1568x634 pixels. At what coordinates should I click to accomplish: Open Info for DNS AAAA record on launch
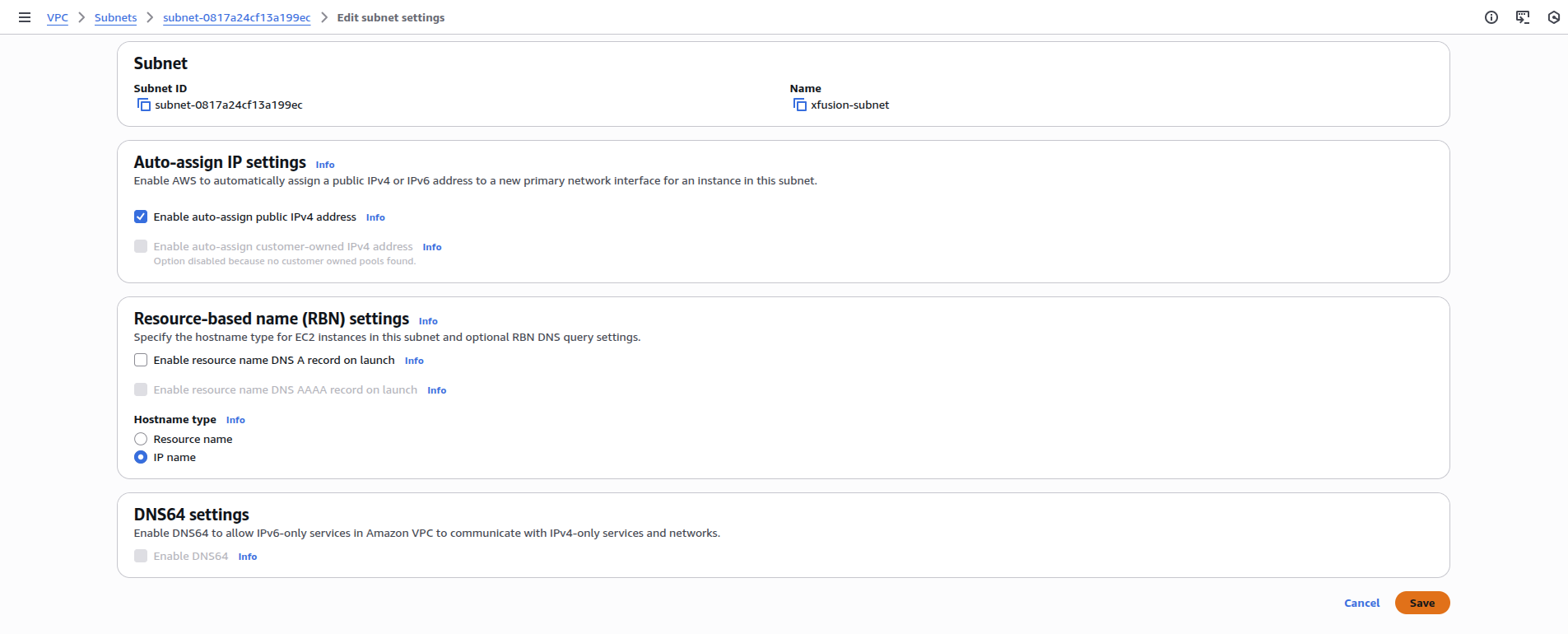(x=437, y=390)
